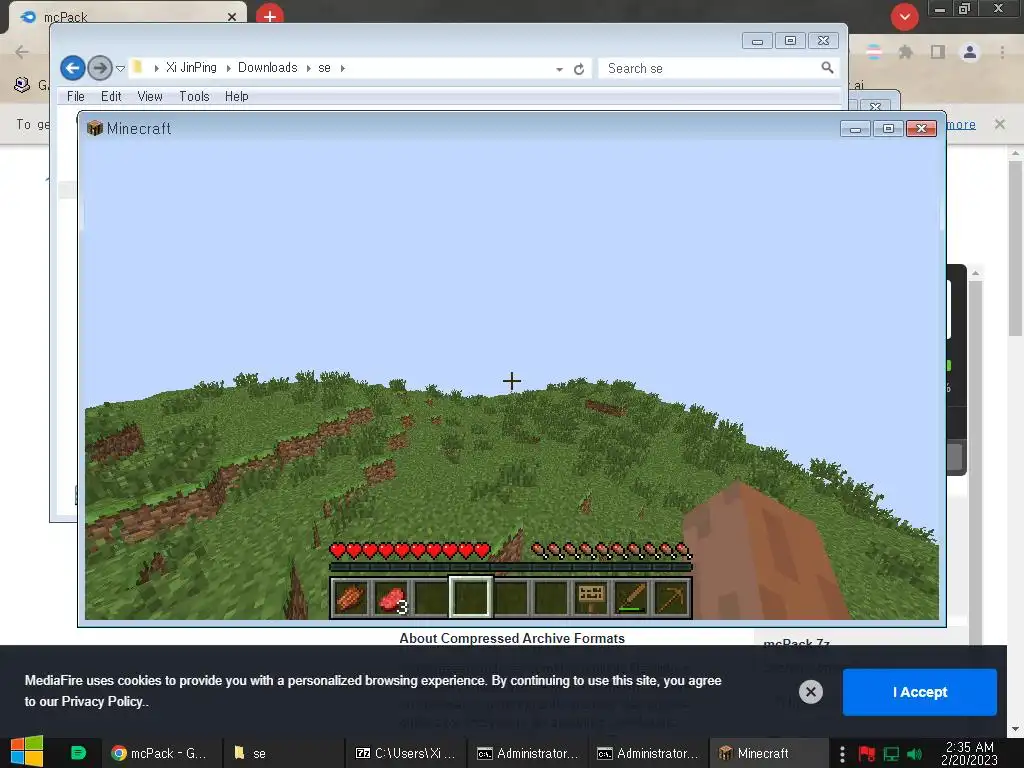Close the mcPack Chrome tab

click(232, 17)
